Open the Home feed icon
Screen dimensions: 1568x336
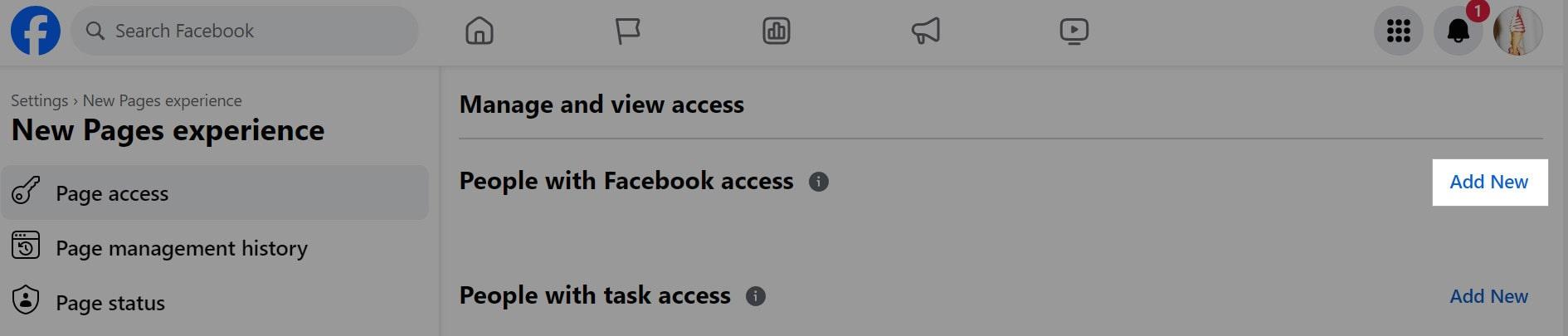coord(480,32)
